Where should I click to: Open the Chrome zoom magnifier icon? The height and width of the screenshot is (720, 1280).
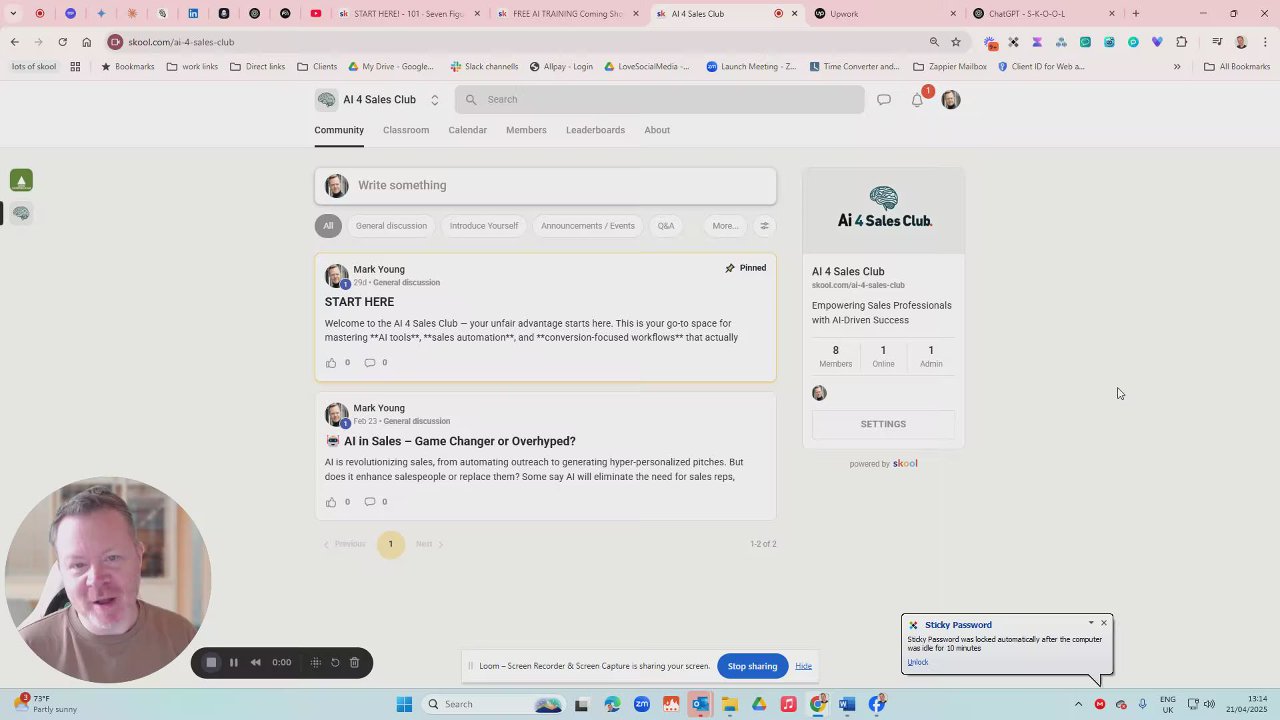(x=934, y=42)
